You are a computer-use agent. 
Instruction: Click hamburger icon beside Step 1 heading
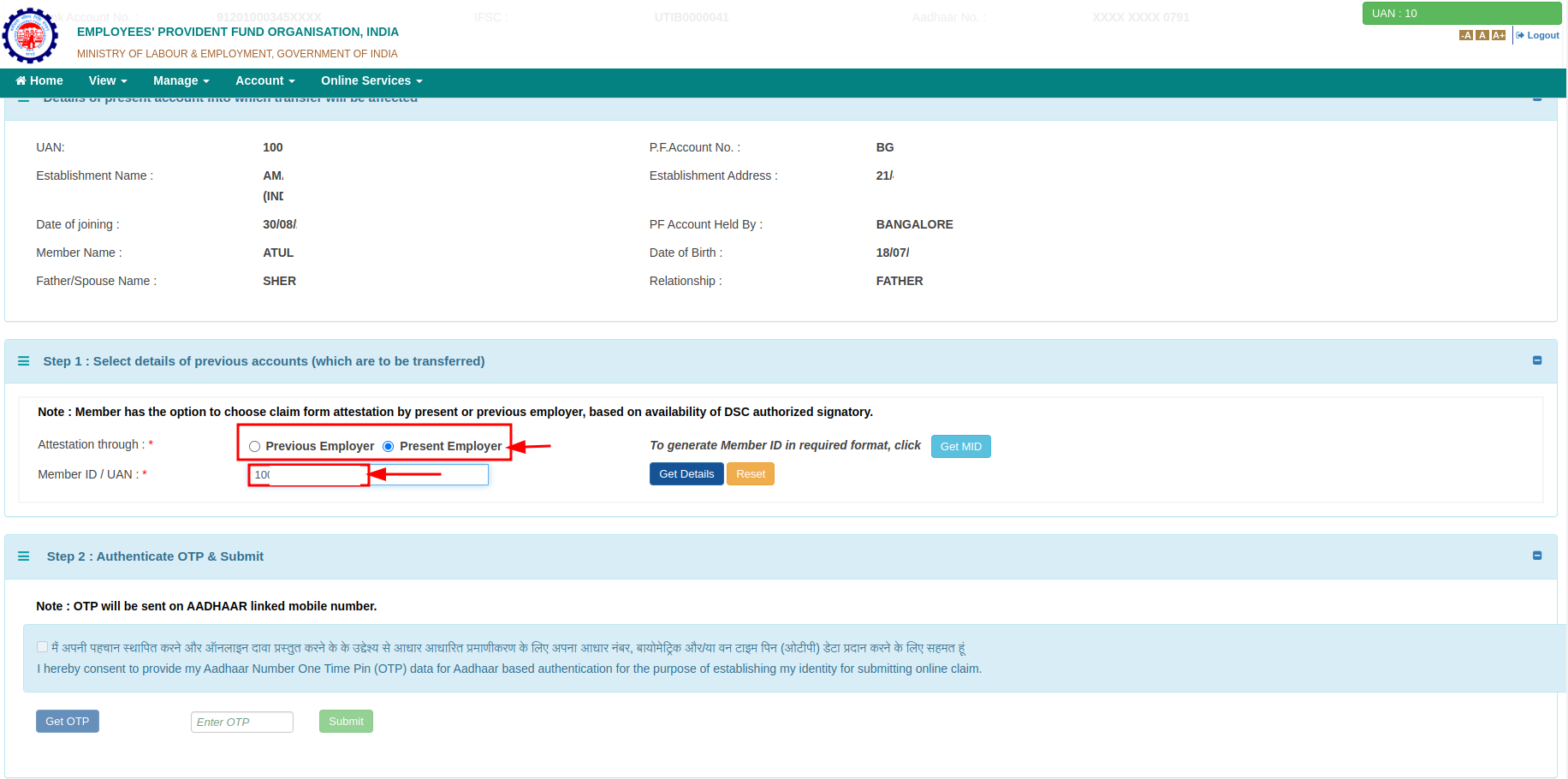(24, 361)
